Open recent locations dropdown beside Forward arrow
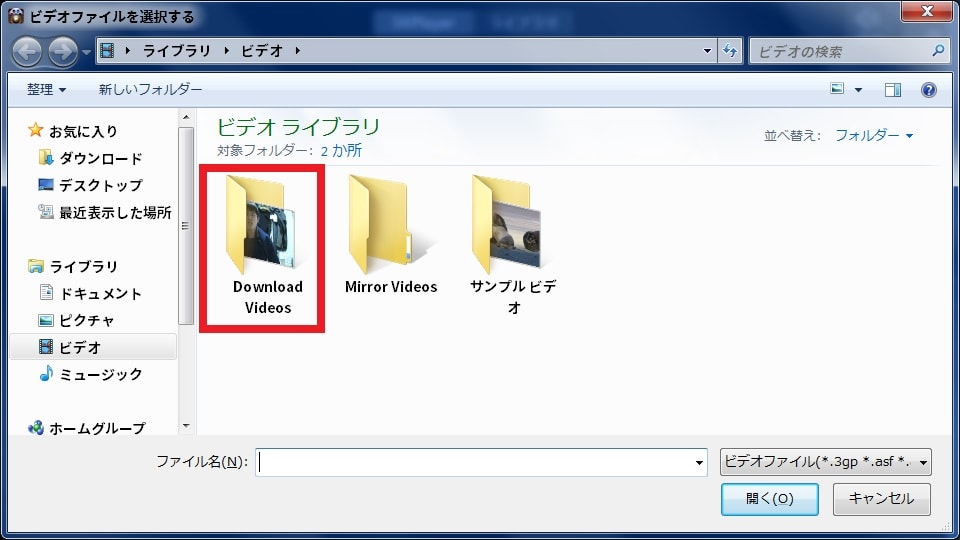Viewport: 960px width, 540px height. click(86, 52)
